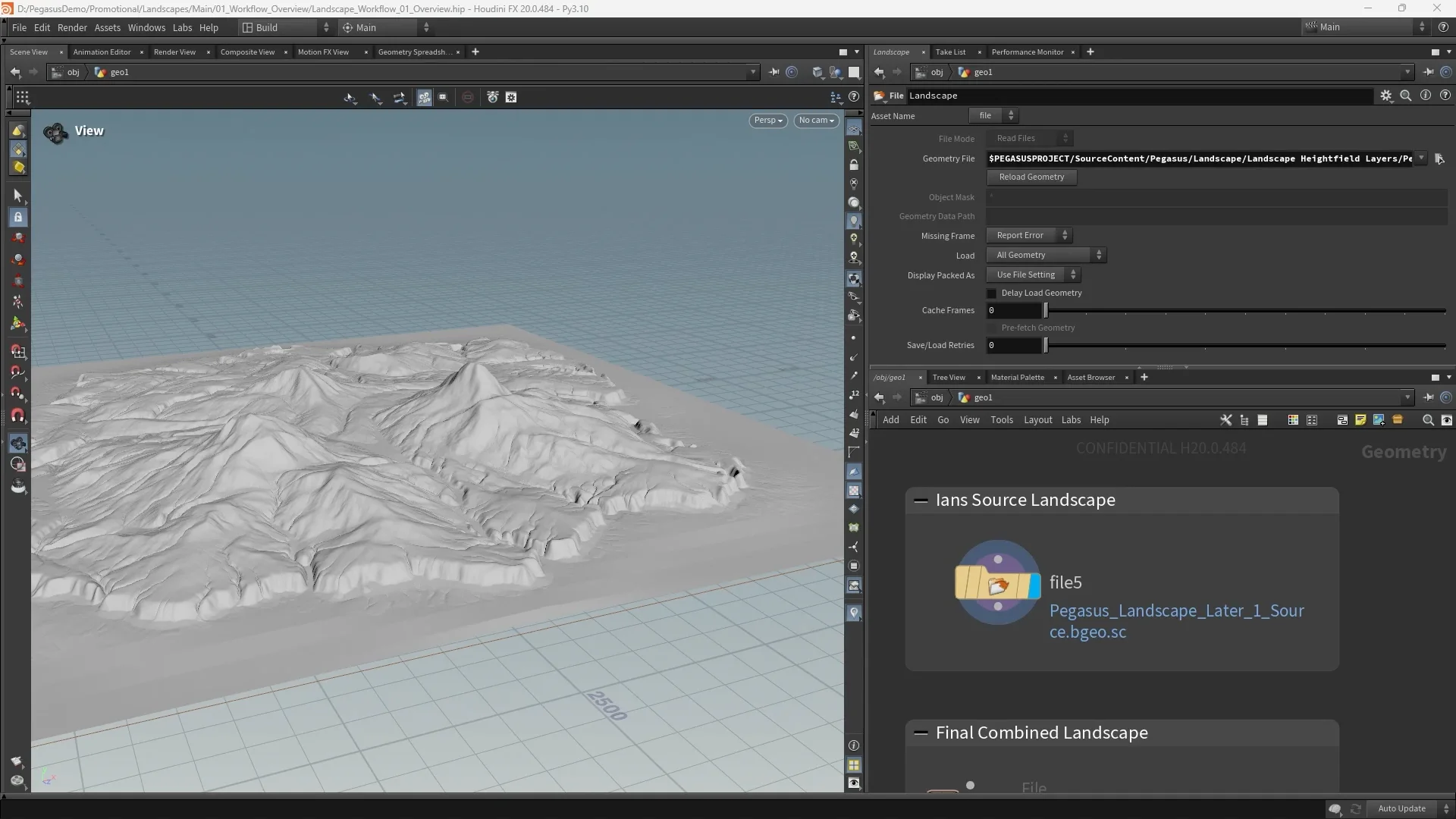The height and width of the screenshot is (819, 1456).
Task: Open the Load All Geometry dropdown
Action: coord(1046,255)
